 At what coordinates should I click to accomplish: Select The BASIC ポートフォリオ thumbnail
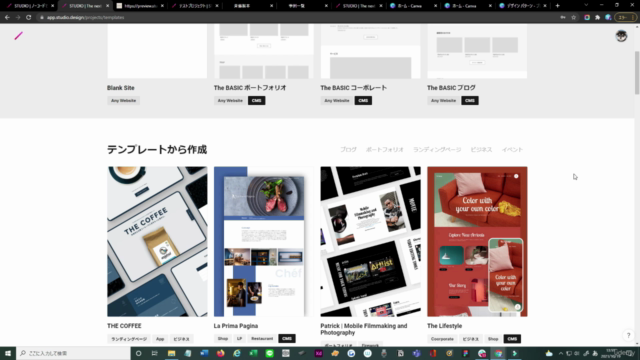tap(264, 51)
